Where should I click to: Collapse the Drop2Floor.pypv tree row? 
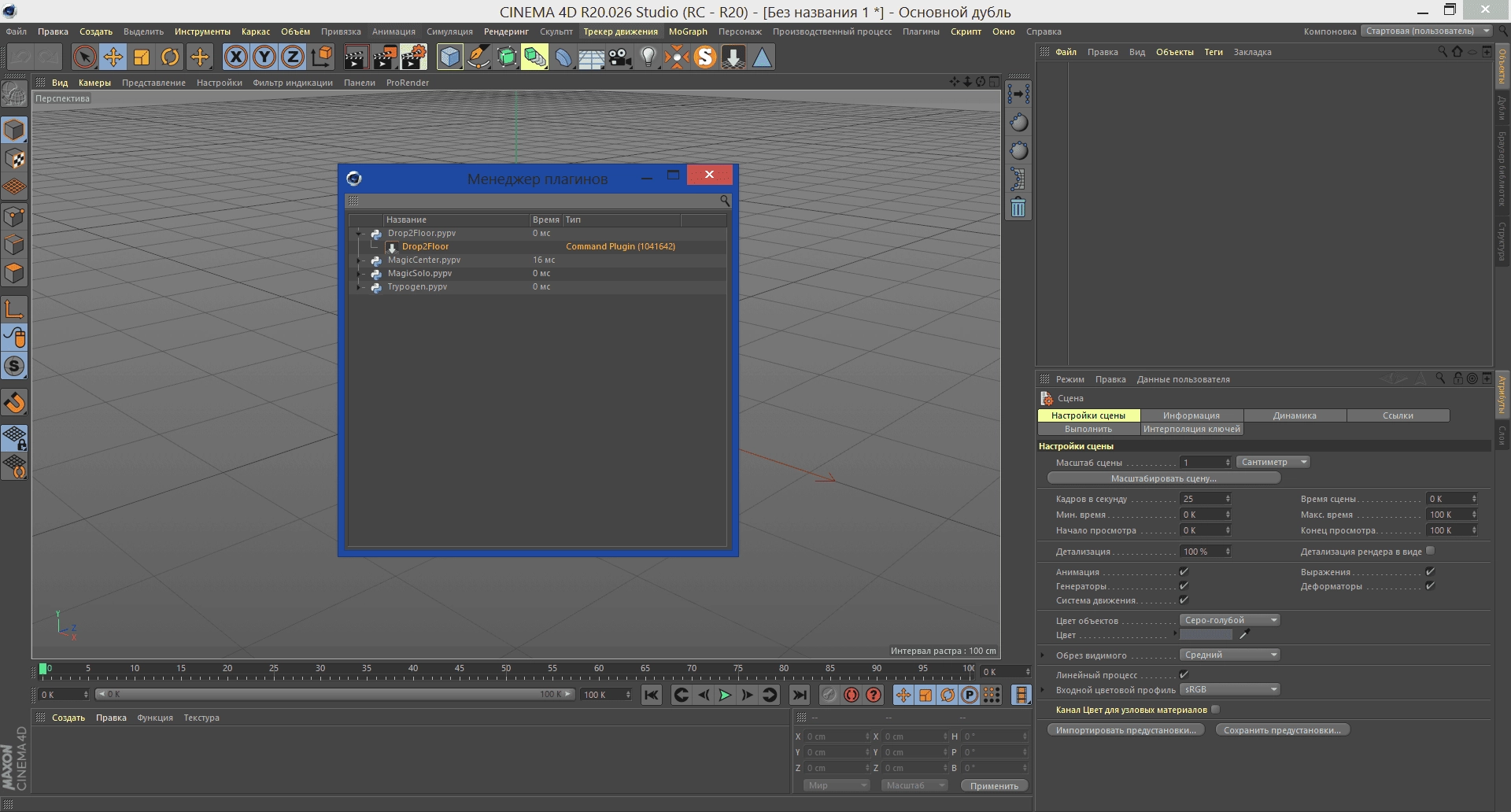[x=359, y=234]
